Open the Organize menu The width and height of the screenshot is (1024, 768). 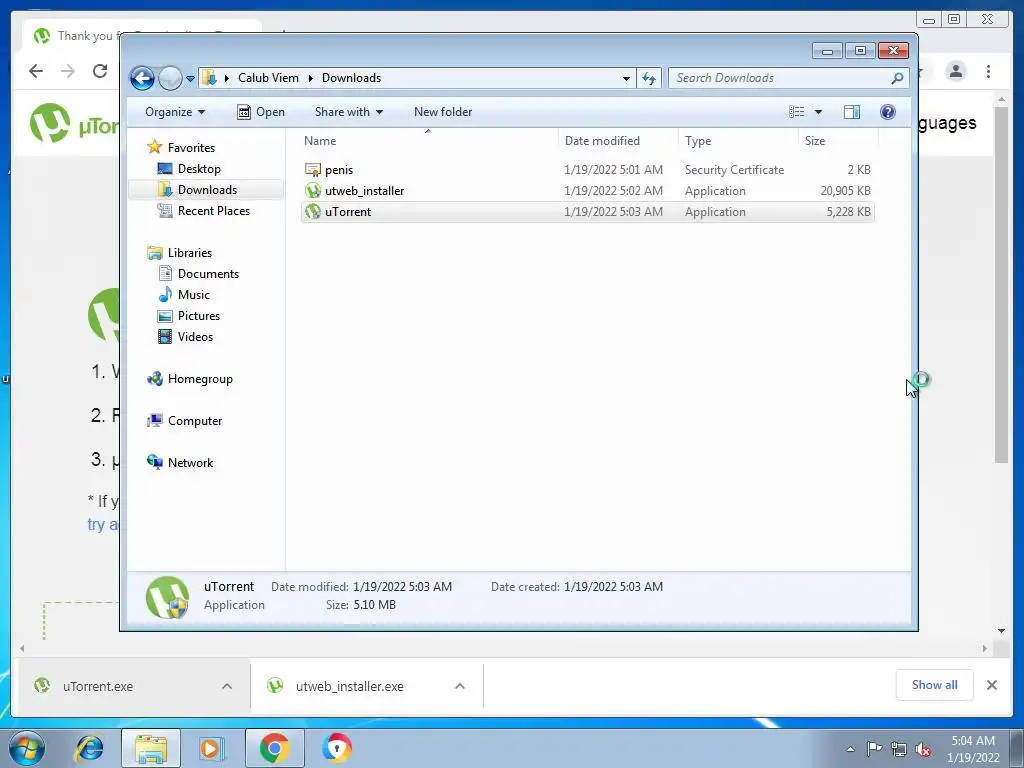[175, 112]
